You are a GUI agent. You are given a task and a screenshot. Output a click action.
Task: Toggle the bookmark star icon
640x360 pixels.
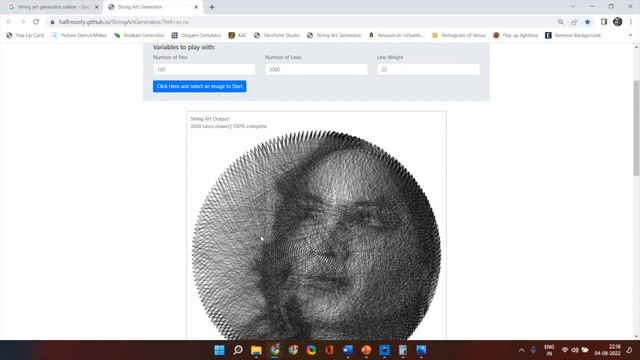pyautogui.click(x=587, y=22)
